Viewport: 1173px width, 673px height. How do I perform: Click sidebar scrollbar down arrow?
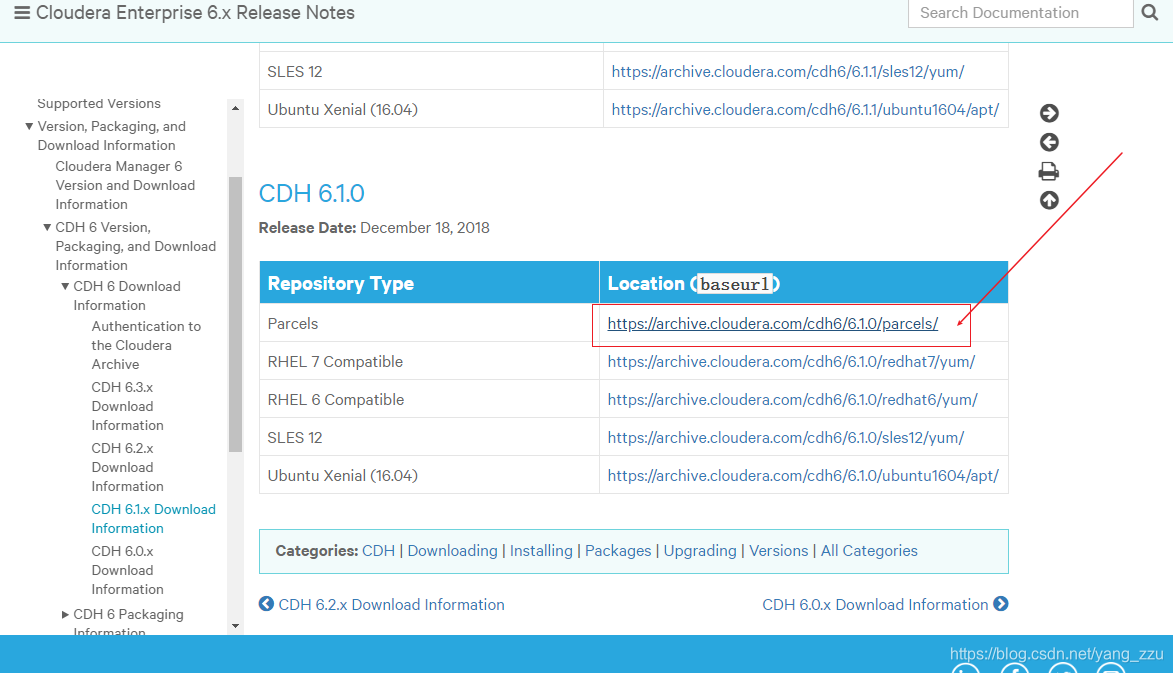click(x=236, y=626)
